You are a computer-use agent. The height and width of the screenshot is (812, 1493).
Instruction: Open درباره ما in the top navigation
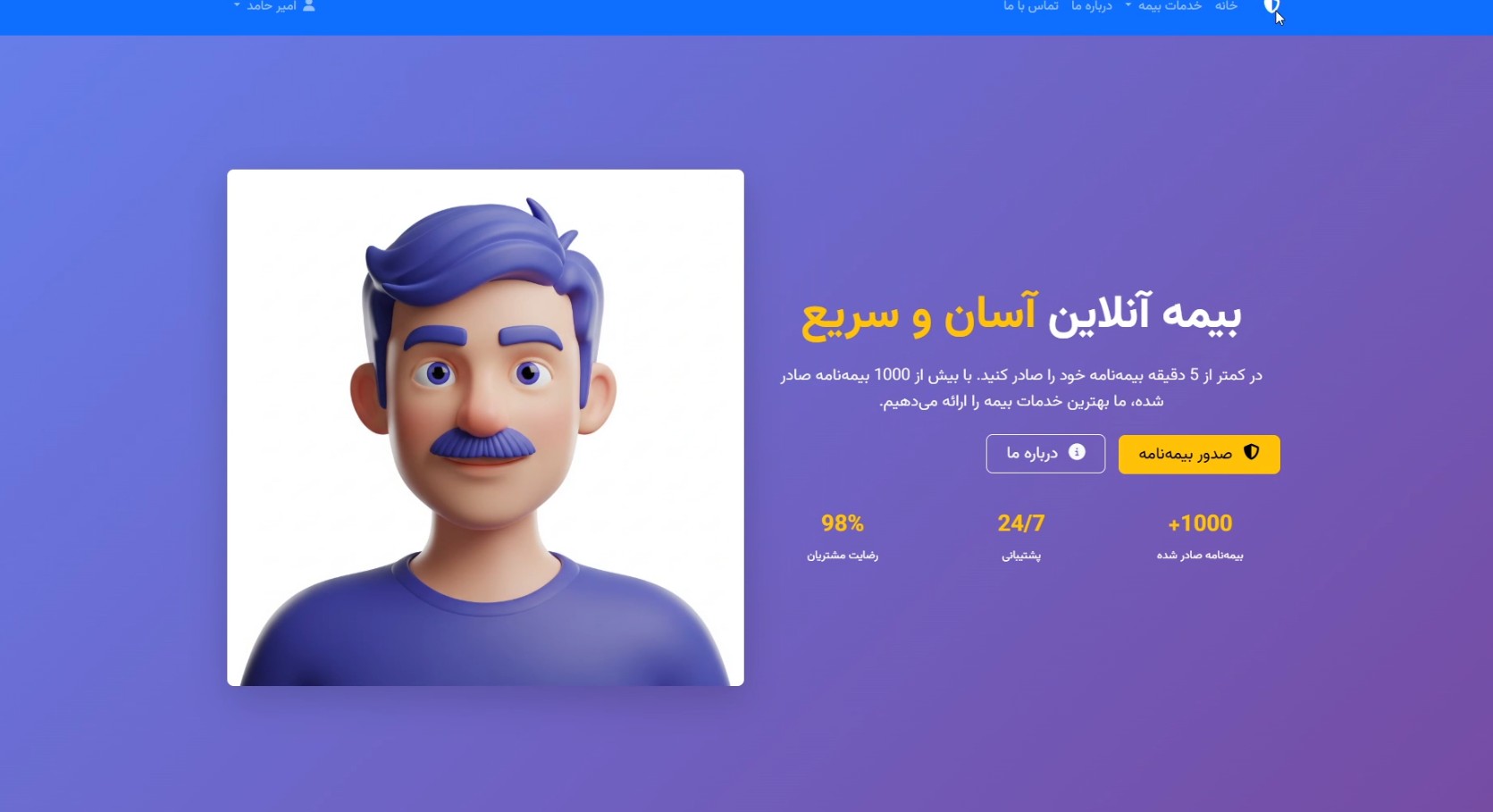[x=1092, y=5]
